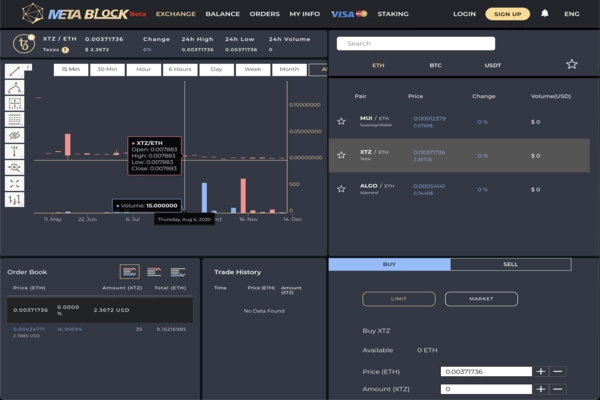The image size is (600, 400).
Task: Toggle chart fullscreen arrows icon
Action: pyautogui.click(x=15, y=184)
